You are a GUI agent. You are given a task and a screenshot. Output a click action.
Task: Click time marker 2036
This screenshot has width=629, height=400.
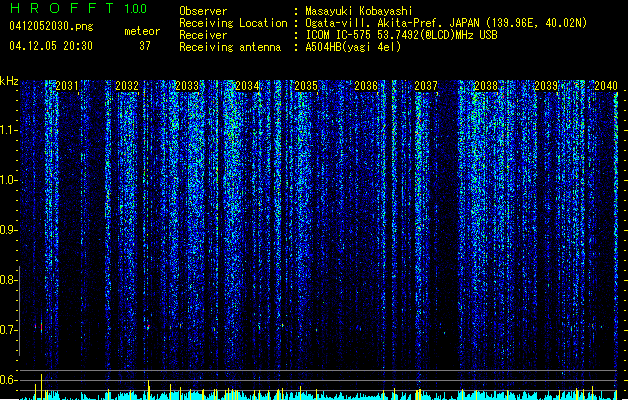(x=366, y=86)
